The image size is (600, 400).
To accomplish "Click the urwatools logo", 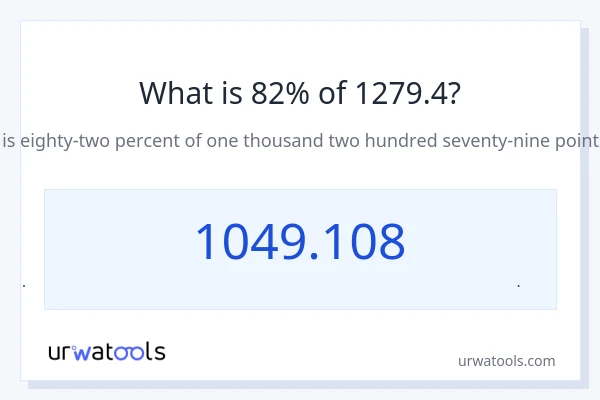I will pyautogui.click(x=107, y=351).
